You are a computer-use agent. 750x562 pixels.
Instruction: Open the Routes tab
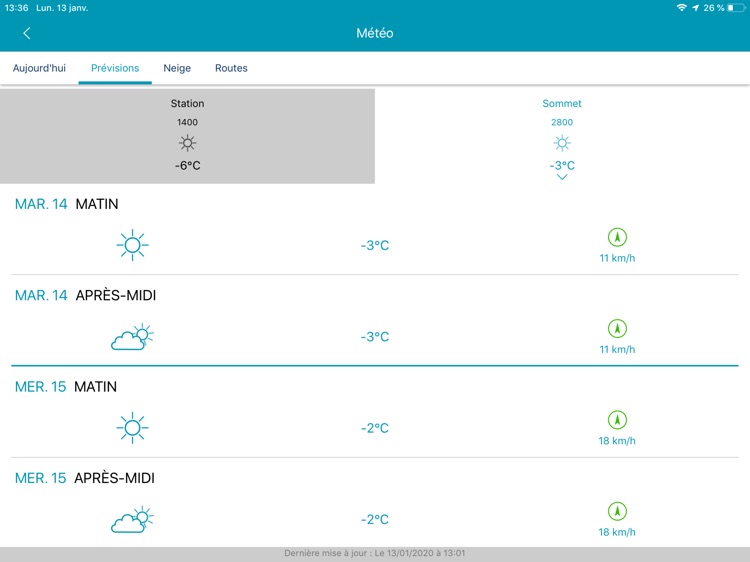pos(231,68)
